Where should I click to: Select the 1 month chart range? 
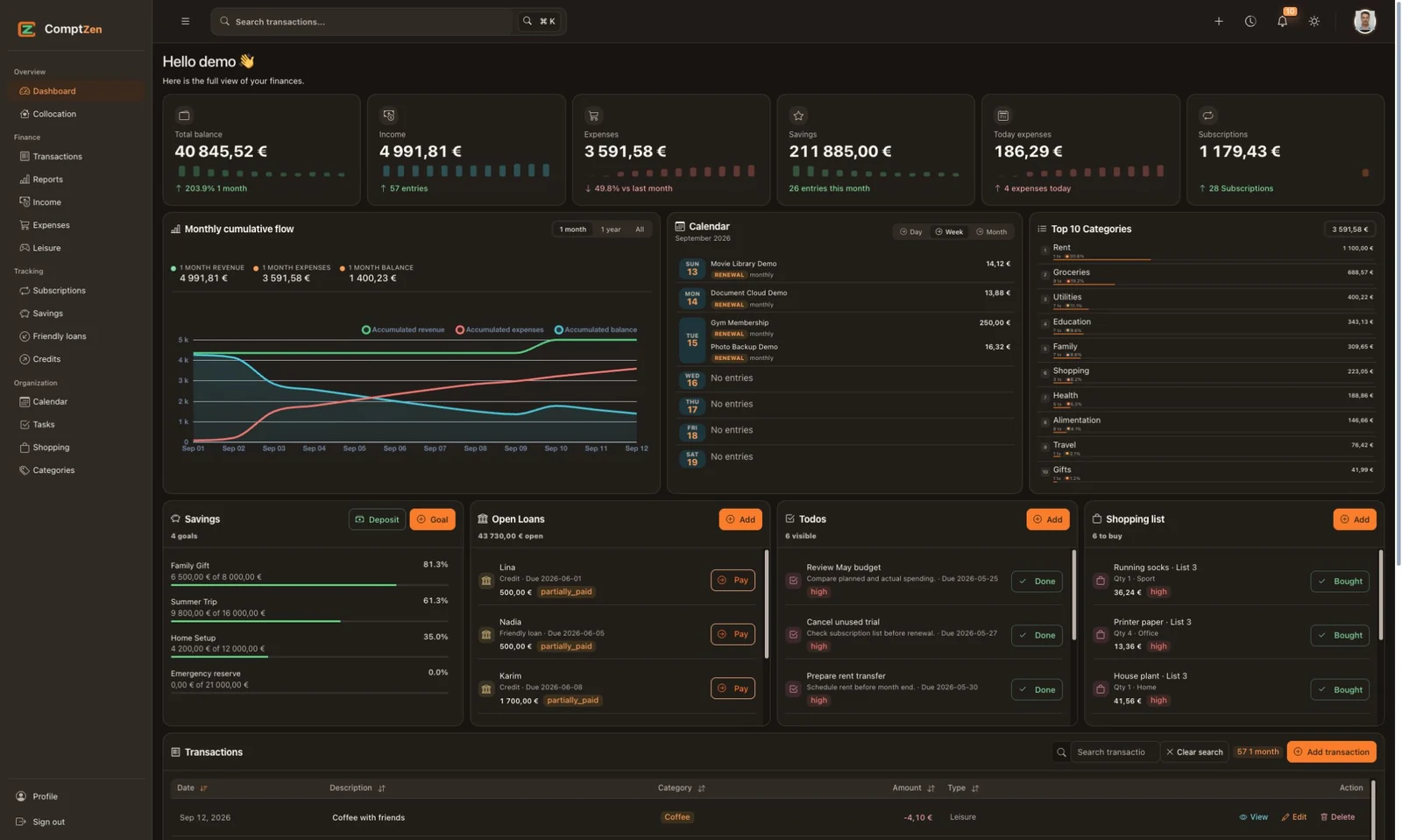click(x=573, y=229)
